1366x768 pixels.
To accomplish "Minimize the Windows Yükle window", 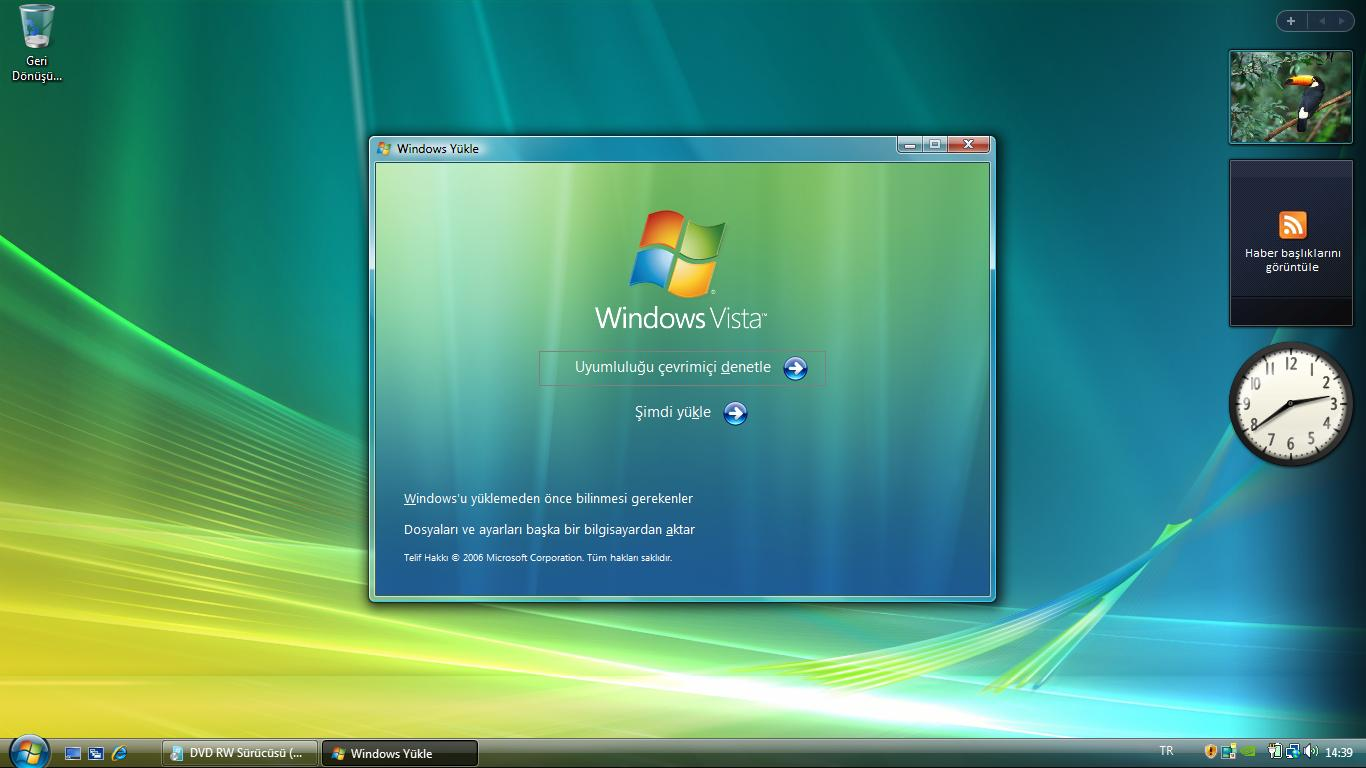I will tap(909, 145).
